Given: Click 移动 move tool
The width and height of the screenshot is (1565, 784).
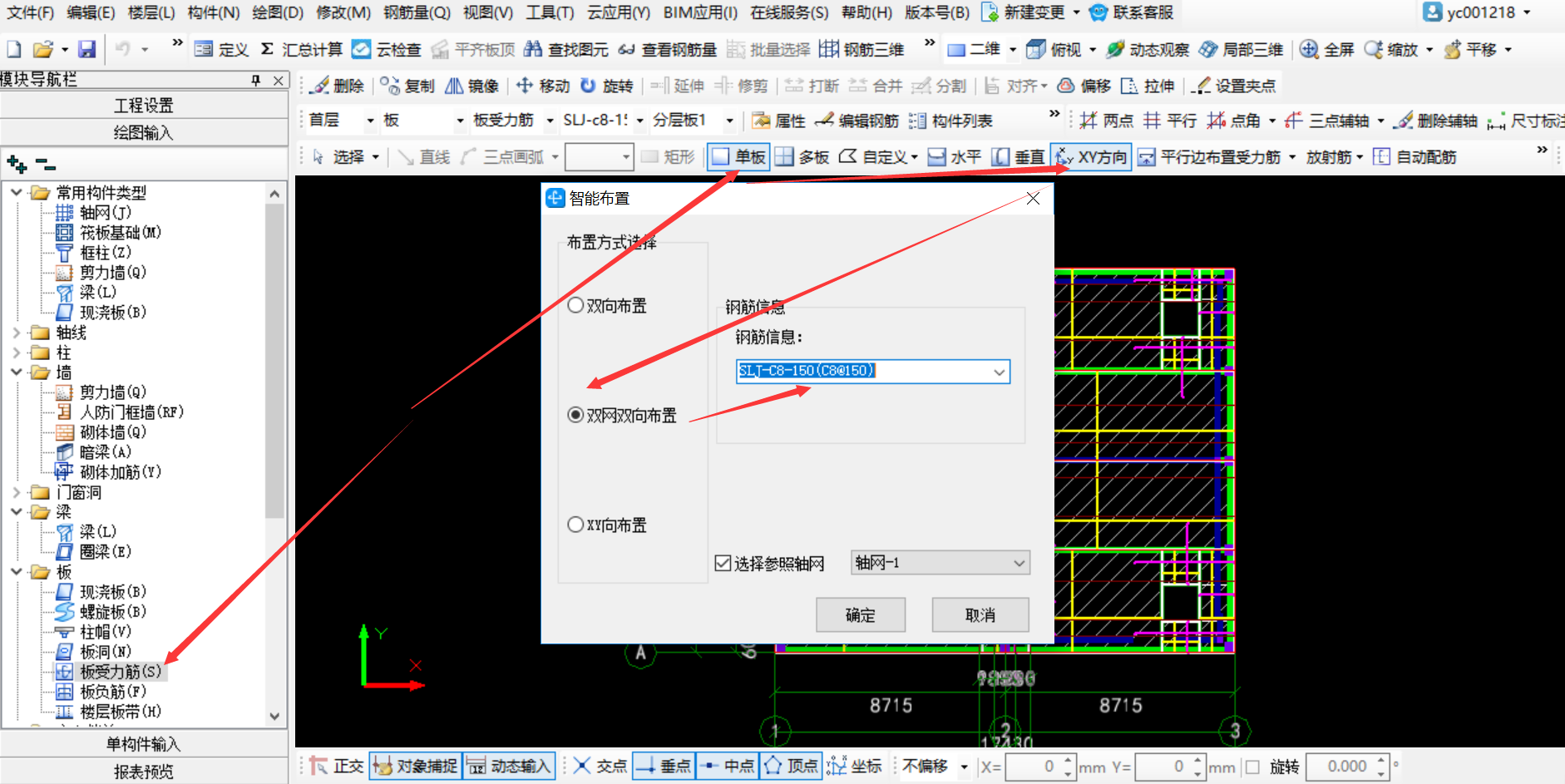Looking at the screenshot, I should pyautogui.click(x=542, y=86).
